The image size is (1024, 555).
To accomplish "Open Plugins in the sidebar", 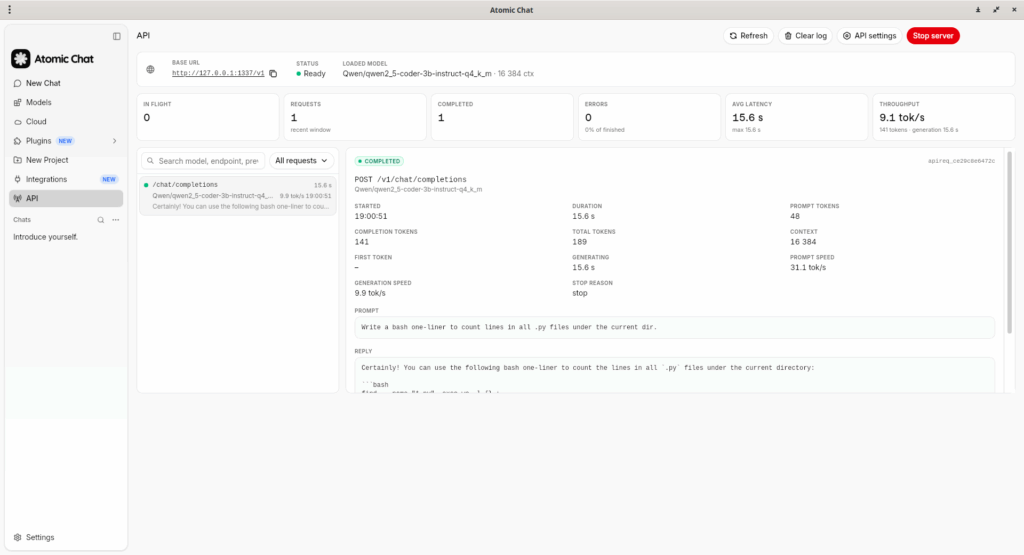I will [x=66, y=141].
